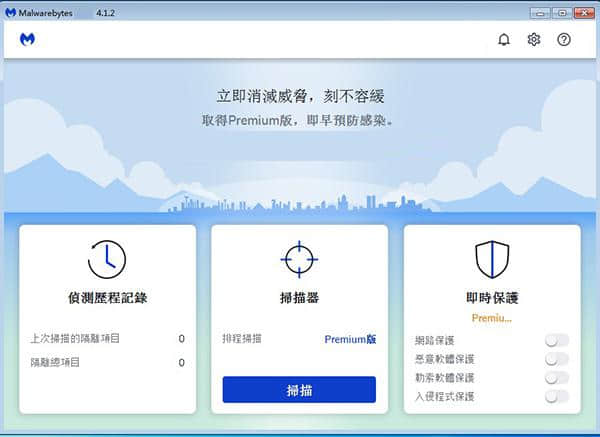Click the 0 count for 隔離總項目
600x437 pixels.
[x=181, y=362]
